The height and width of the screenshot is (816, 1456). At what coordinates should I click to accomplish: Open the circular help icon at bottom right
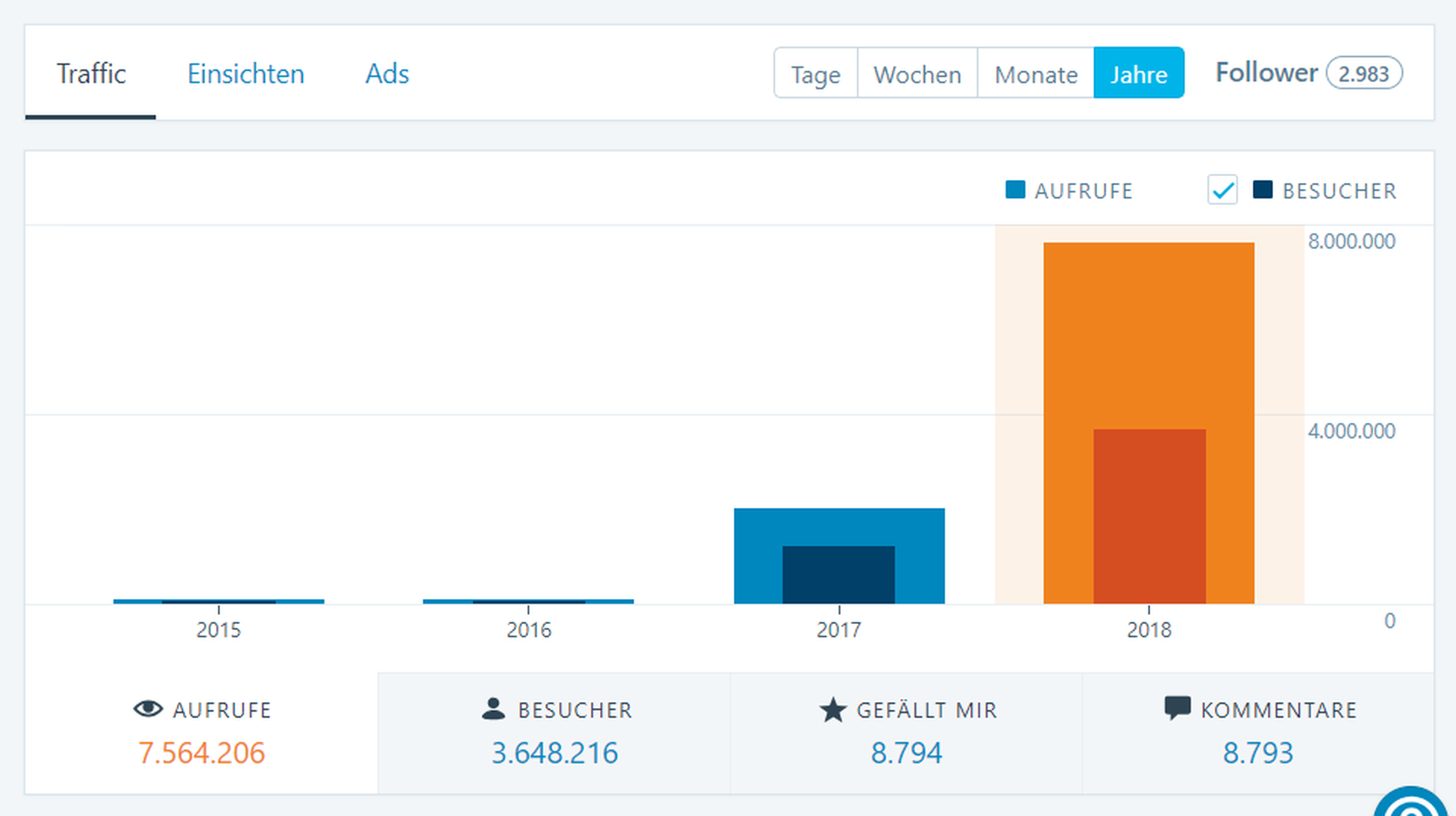point(1411,803)
